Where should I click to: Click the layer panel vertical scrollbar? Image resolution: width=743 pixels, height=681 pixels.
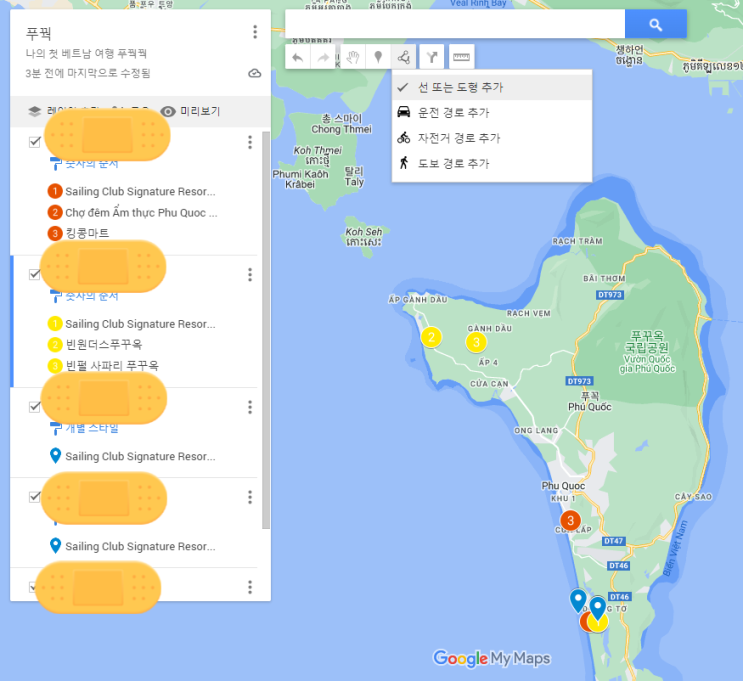tap(266, 330)
